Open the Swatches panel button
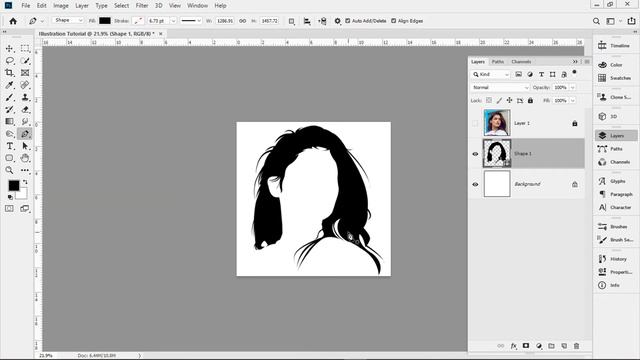 (x=615, y=78)
